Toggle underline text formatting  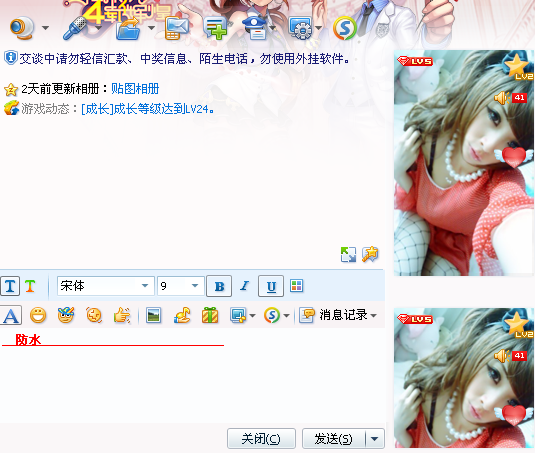tap(271, 286)
